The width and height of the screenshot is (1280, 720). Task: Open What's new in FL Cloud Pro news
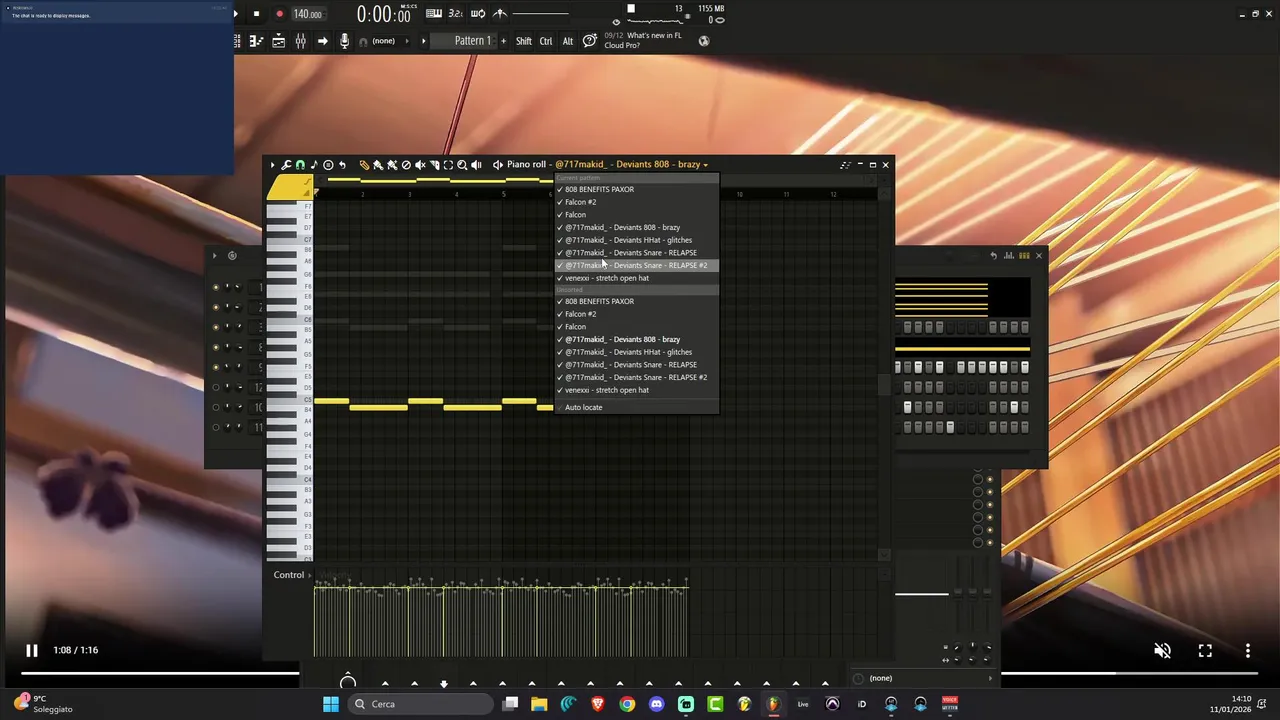point(642,40)
